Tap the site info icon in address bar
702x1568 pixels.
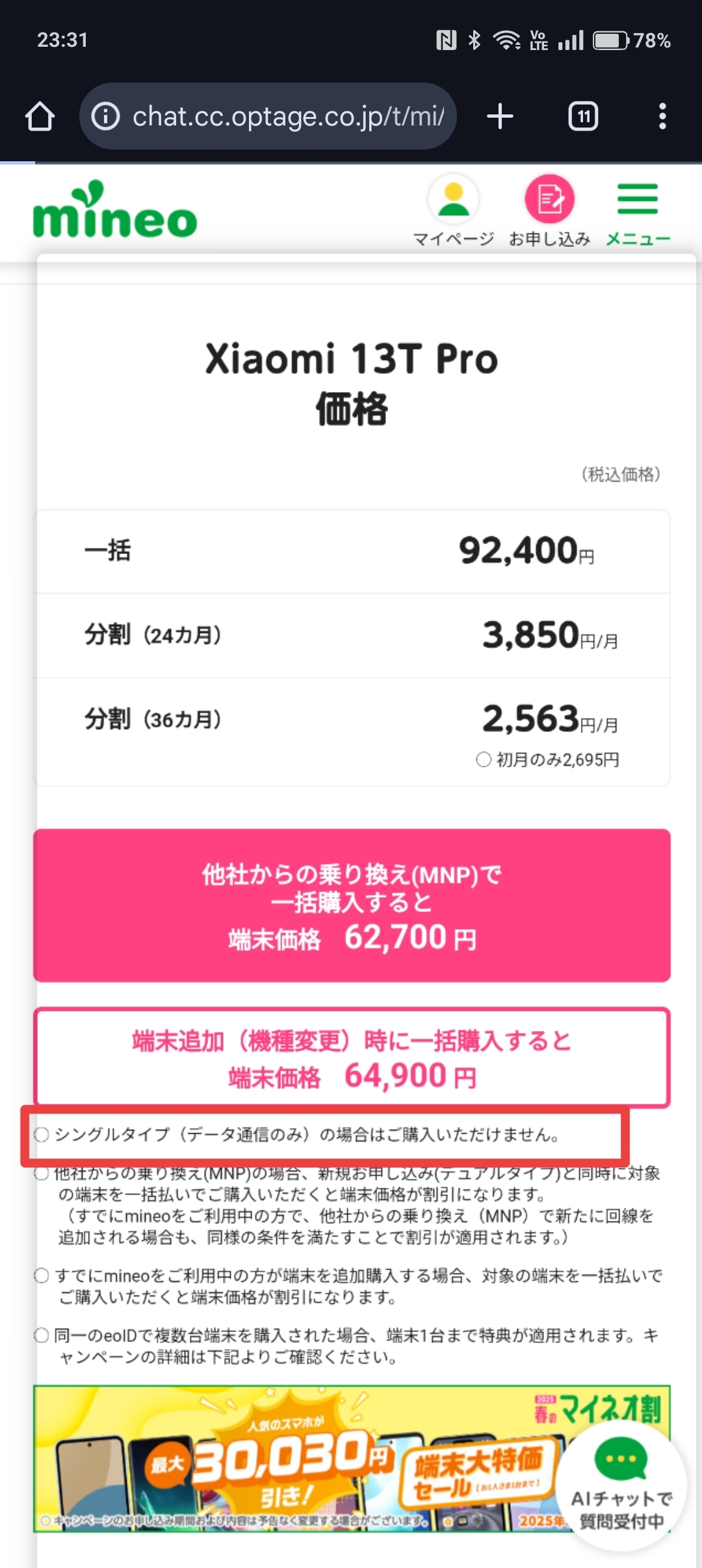click(x=105, y=117)
